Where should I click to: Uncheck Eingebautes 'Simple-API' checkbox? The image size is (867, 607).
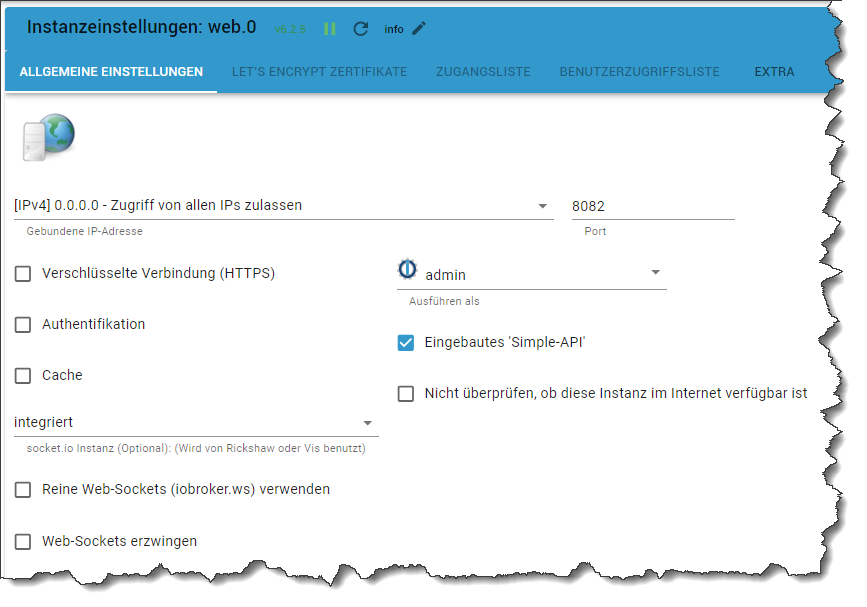(406, 343)
